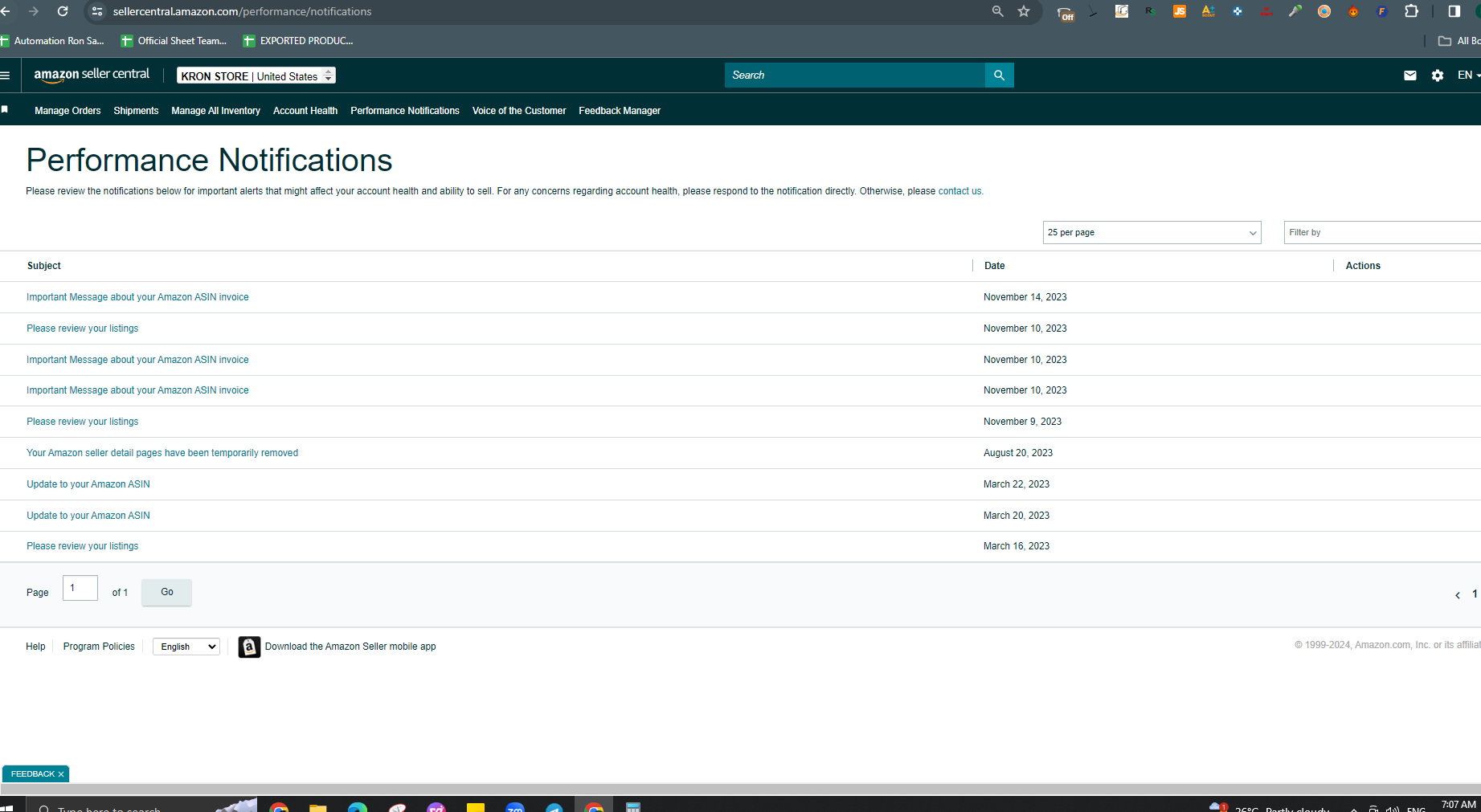Click the search magnifier button in Seller Central

coord(999,75)
